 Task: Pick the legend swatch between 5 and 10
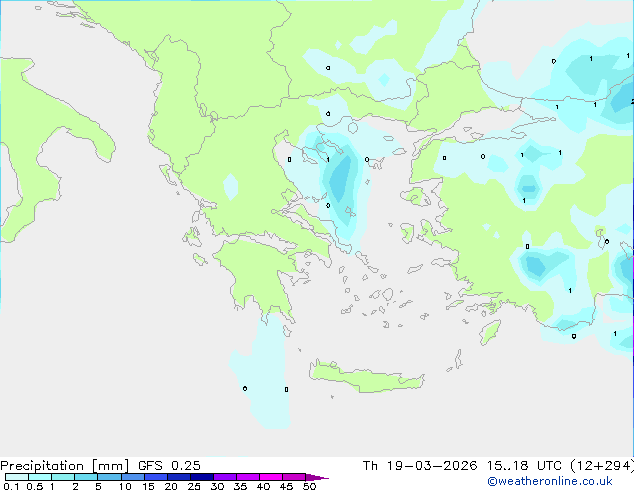tap(109, 477)
